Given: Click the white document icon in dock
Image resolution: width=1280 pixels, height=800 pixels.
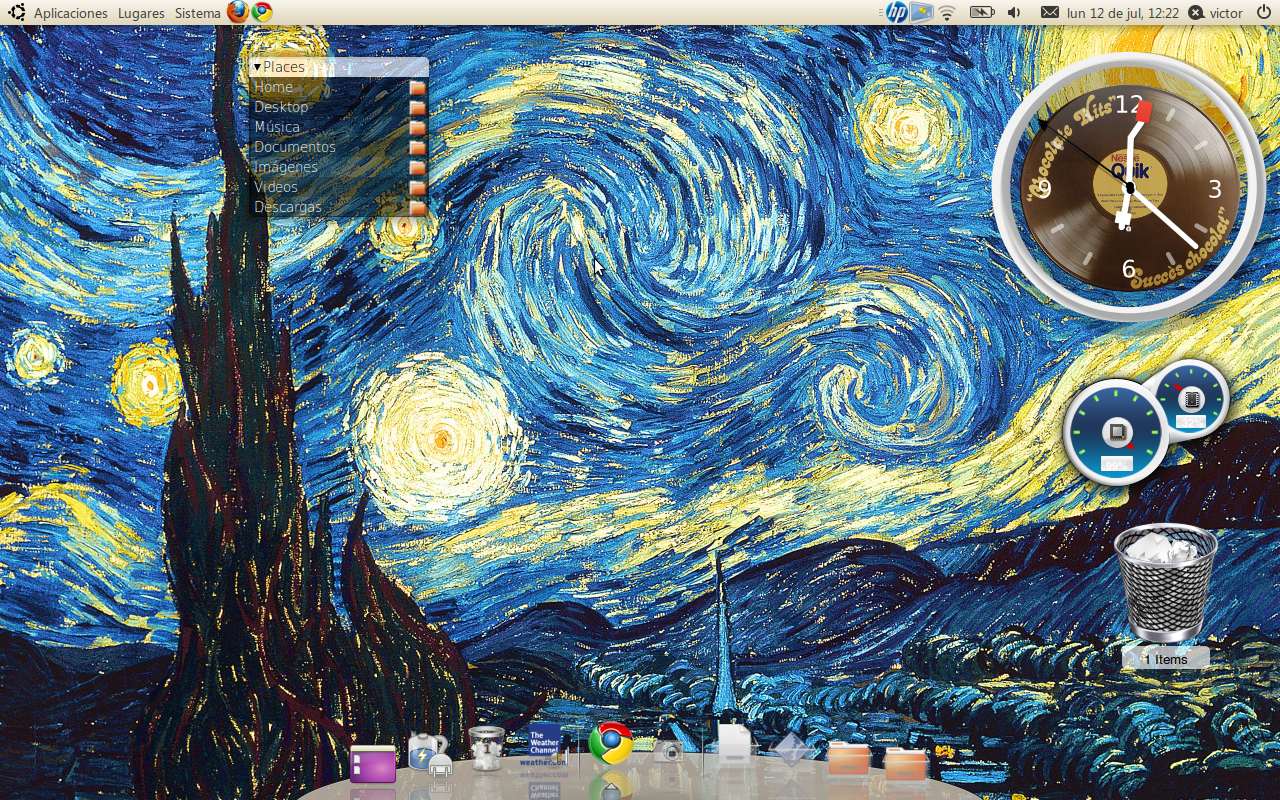Looking at the screenshot, I should 734,743.
